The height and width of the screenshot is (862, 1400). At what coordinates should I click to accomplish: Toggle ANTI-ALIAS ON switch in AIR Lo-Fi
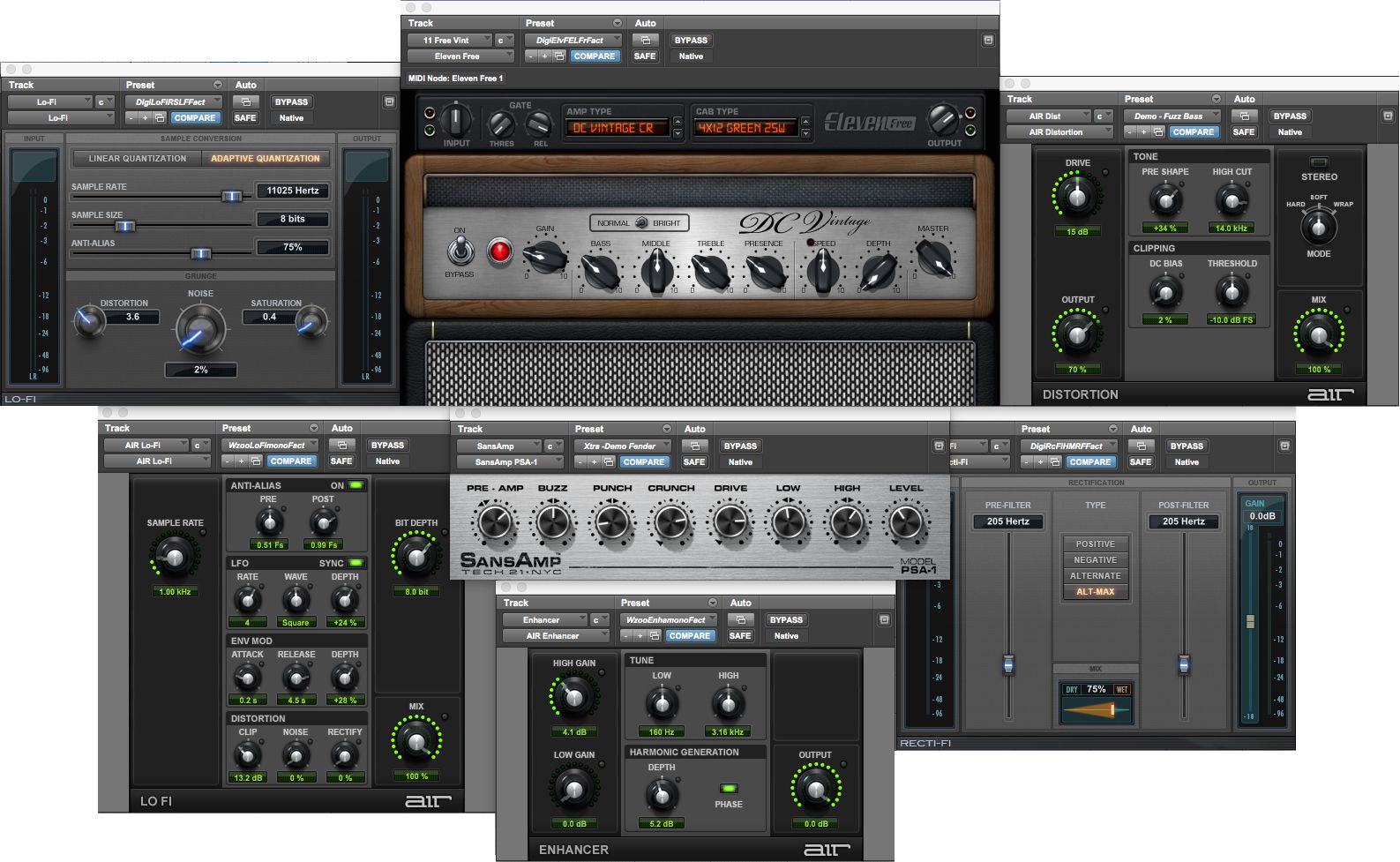tap(356, 485)
